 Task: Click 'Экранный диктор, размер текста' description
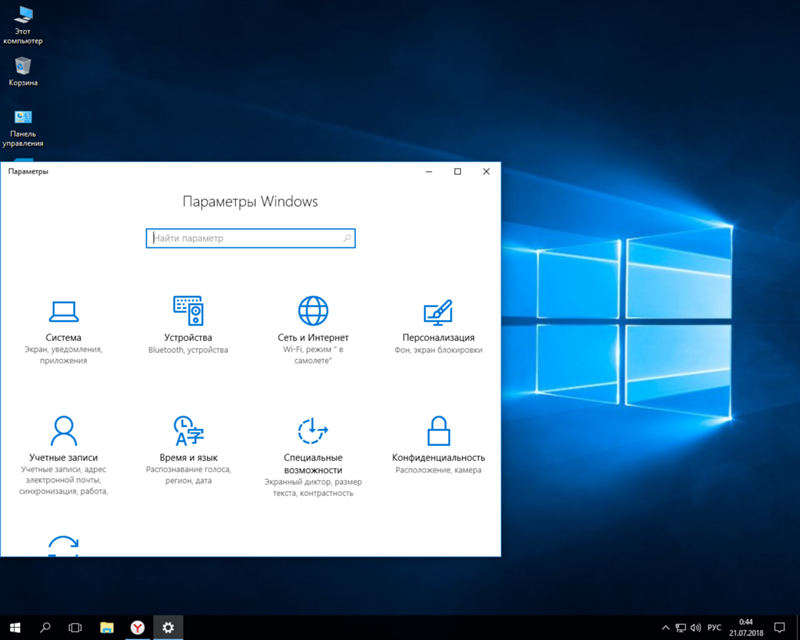click(x=313, y=487)
